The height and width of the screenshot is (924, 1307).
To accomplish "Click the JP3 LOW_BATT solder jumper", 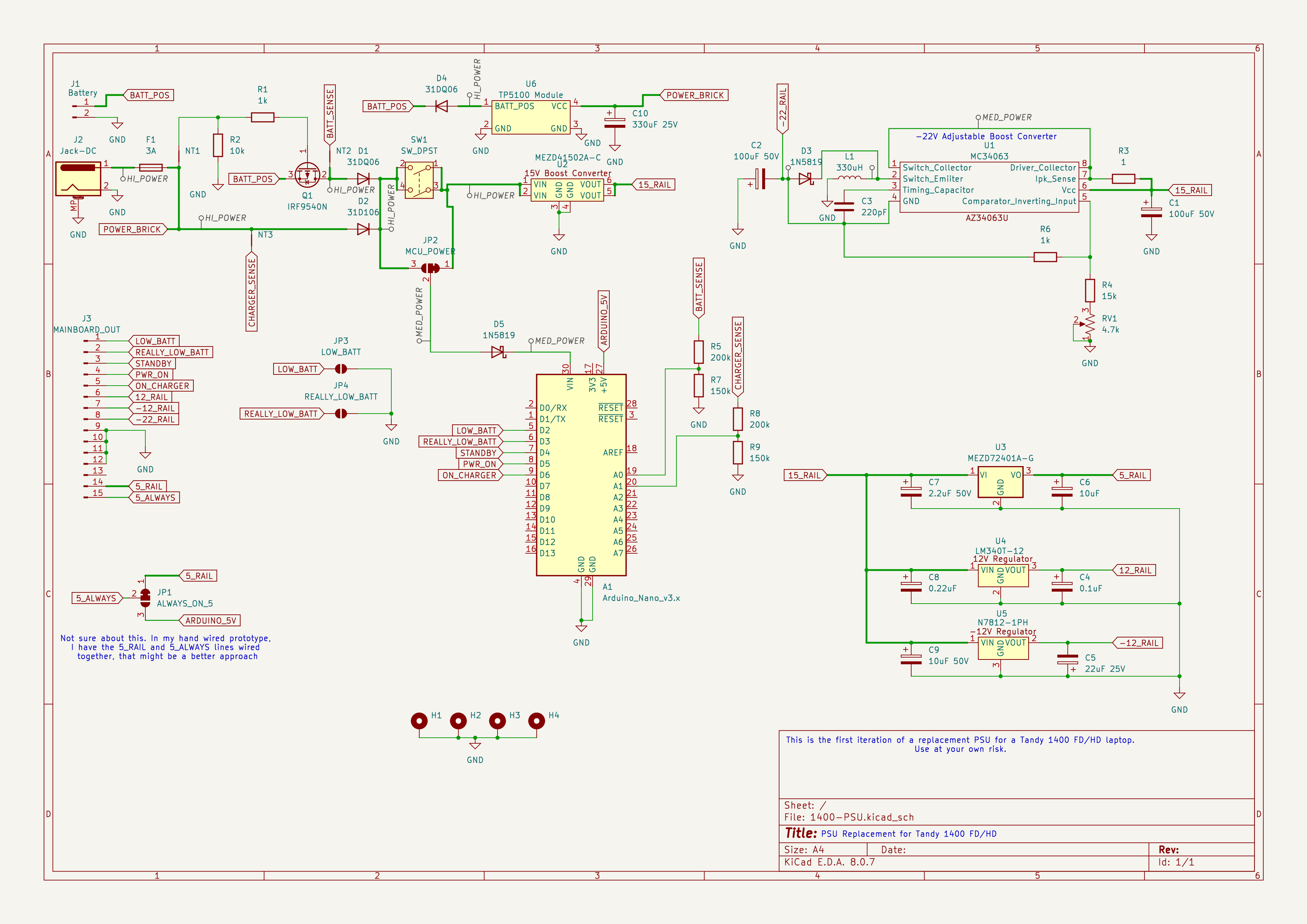I will (x=341, y=369).
